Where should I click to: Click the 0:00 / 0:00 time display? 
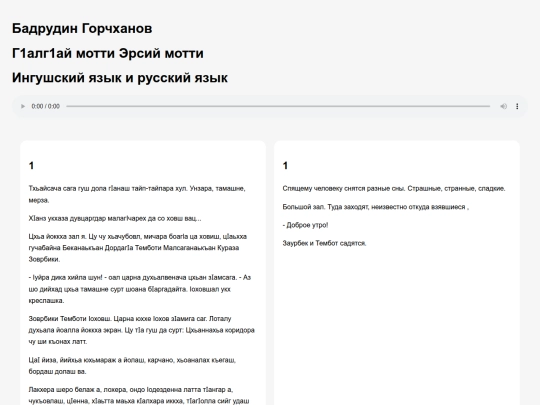(45, 106)
